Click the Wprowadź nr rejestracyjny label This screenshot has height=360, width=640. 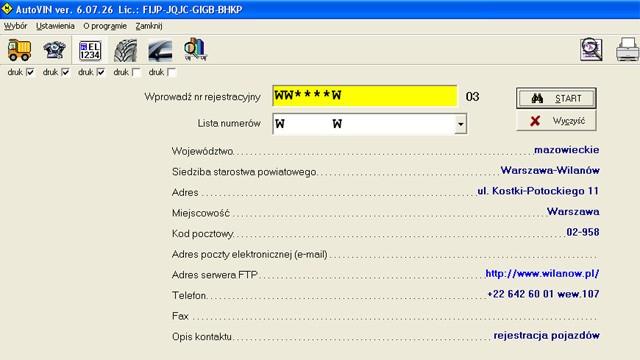(x=202, y=97)
